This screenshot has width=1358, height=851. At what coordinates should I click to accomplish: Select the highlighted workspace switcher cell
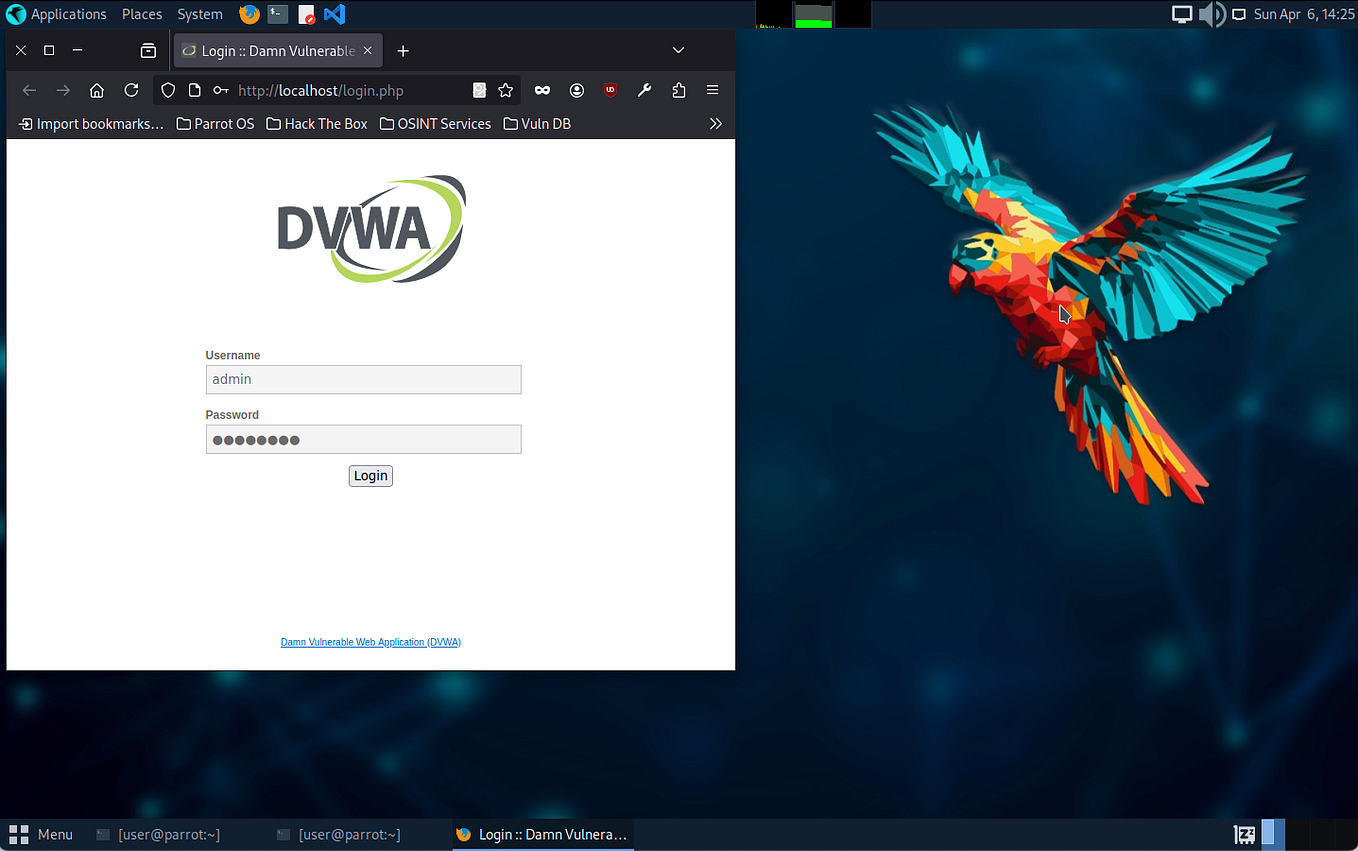coord(1272,834)
